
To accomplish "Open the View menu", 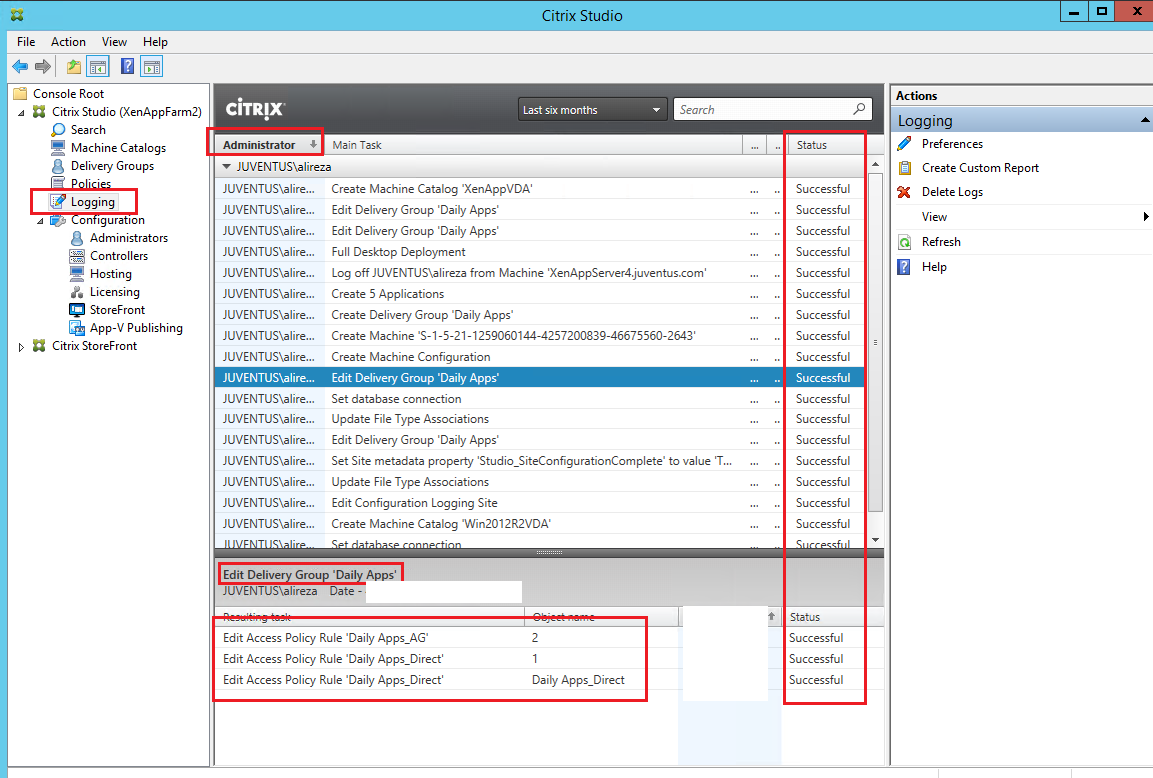I will coord(113,42).
